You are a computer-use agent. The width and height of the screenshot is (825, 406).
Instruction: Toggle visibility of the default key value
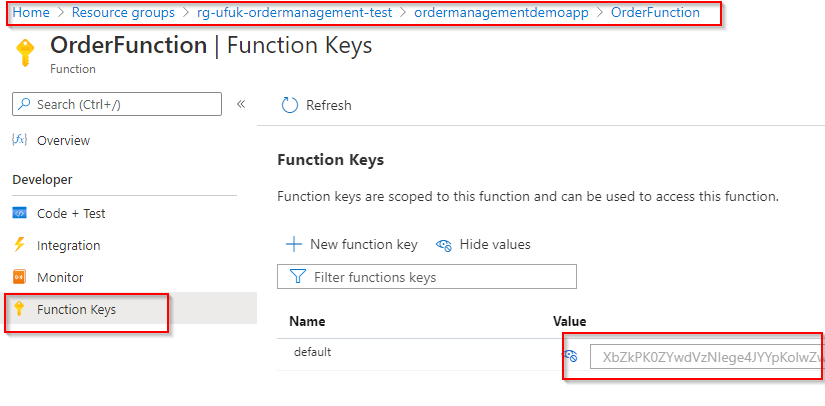point(570,356)
